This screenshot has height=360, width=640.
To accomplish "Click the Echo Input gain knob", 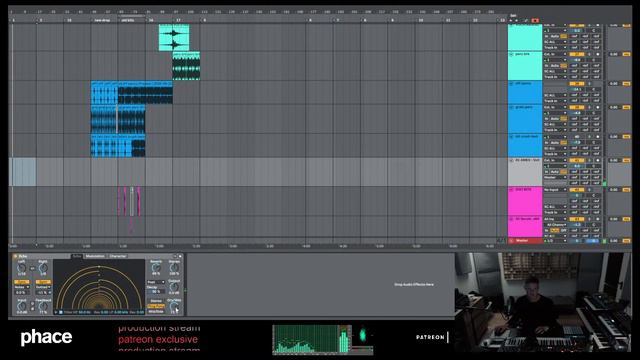I will click(x=21, y=306).
